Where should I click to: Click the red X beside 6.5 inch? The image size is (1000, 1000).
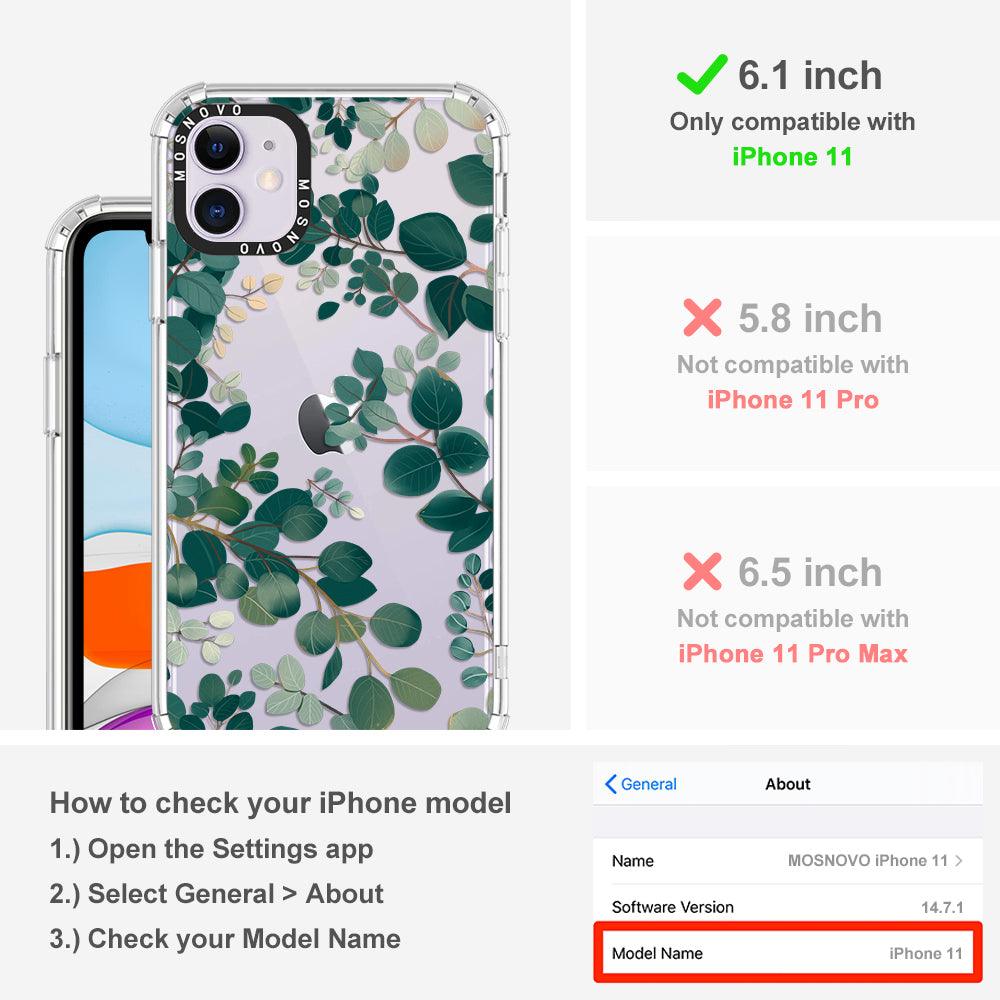702,571
